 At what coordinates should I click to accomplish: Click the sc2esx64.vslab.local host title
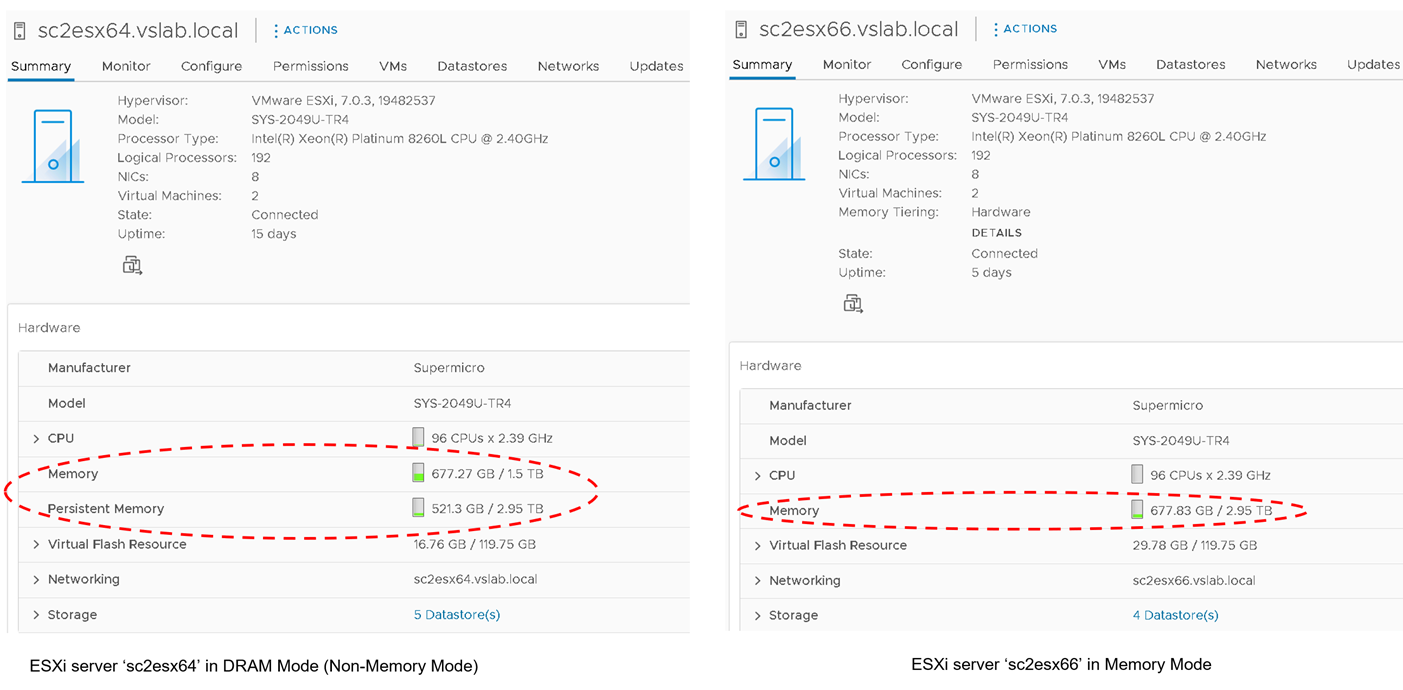tap(138, 31)
